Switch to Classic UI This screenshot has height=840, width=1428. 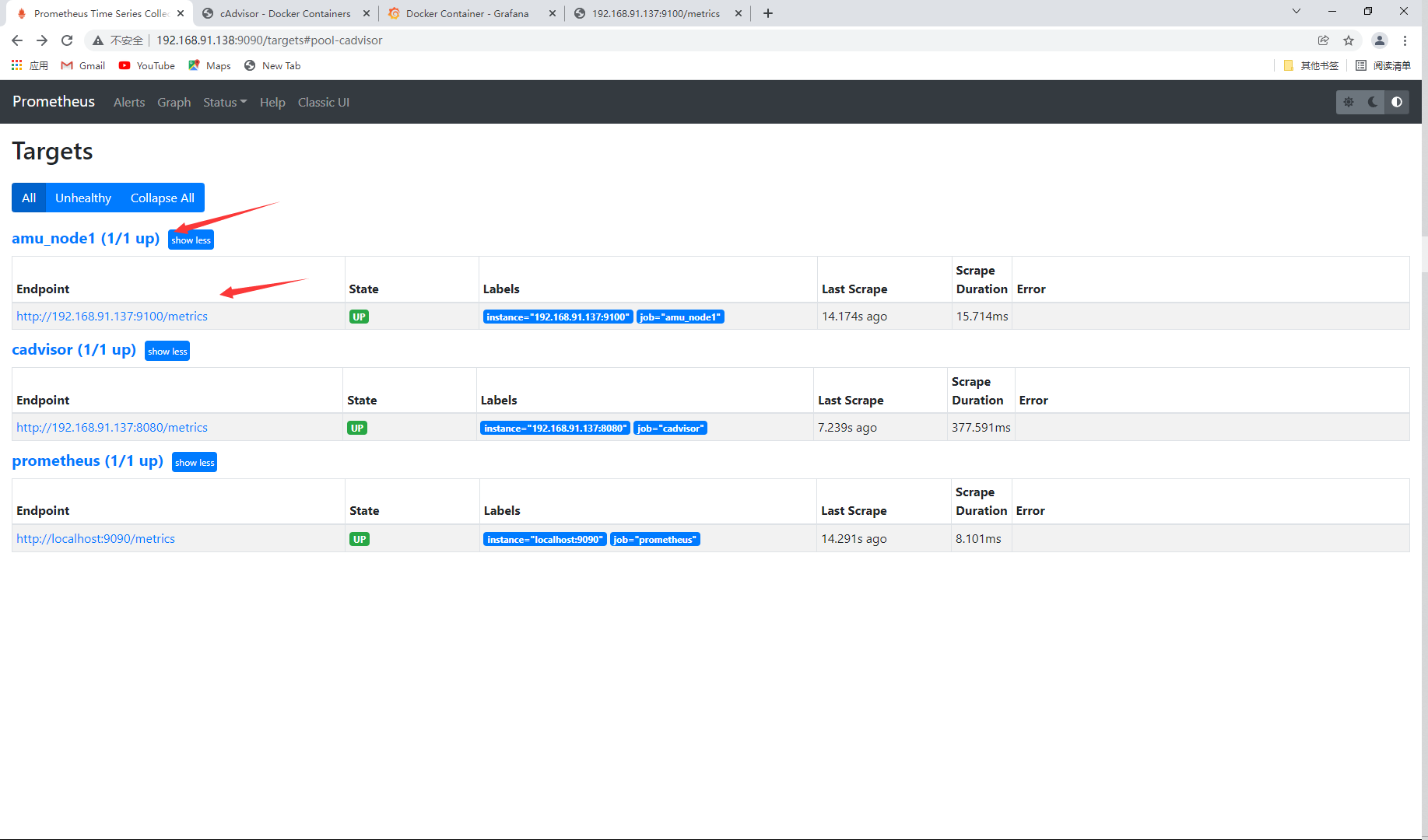point(324,102)
